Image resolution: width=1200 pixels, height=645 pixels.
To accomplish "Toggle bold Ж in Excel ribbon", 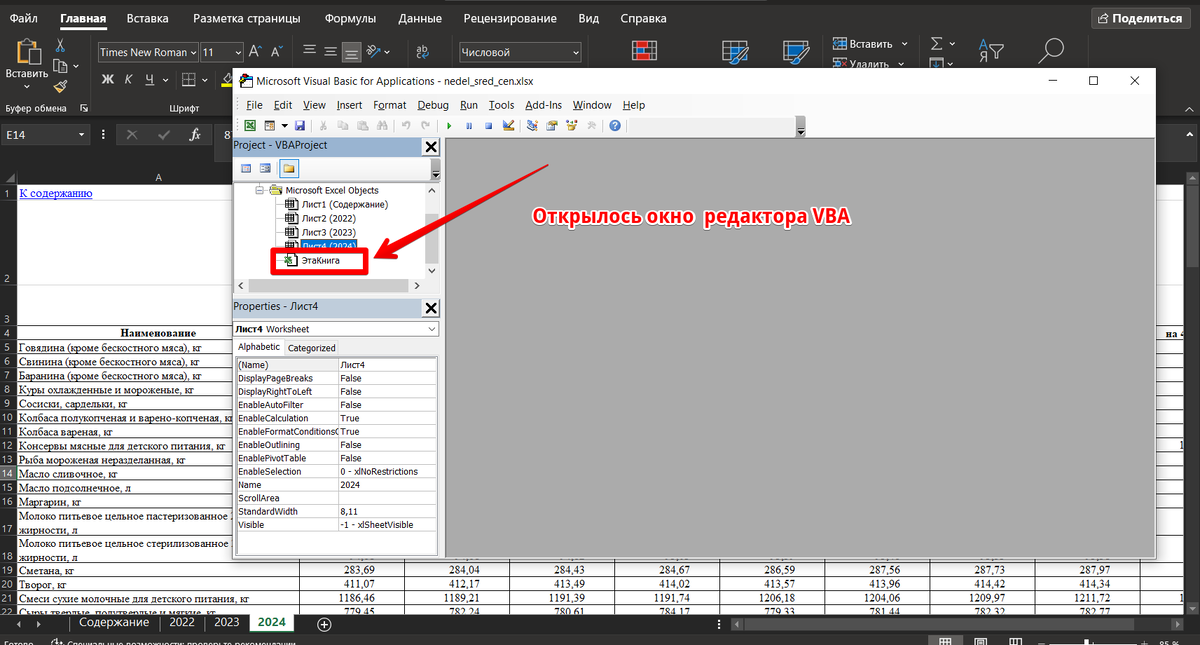I will coord(108,80).
